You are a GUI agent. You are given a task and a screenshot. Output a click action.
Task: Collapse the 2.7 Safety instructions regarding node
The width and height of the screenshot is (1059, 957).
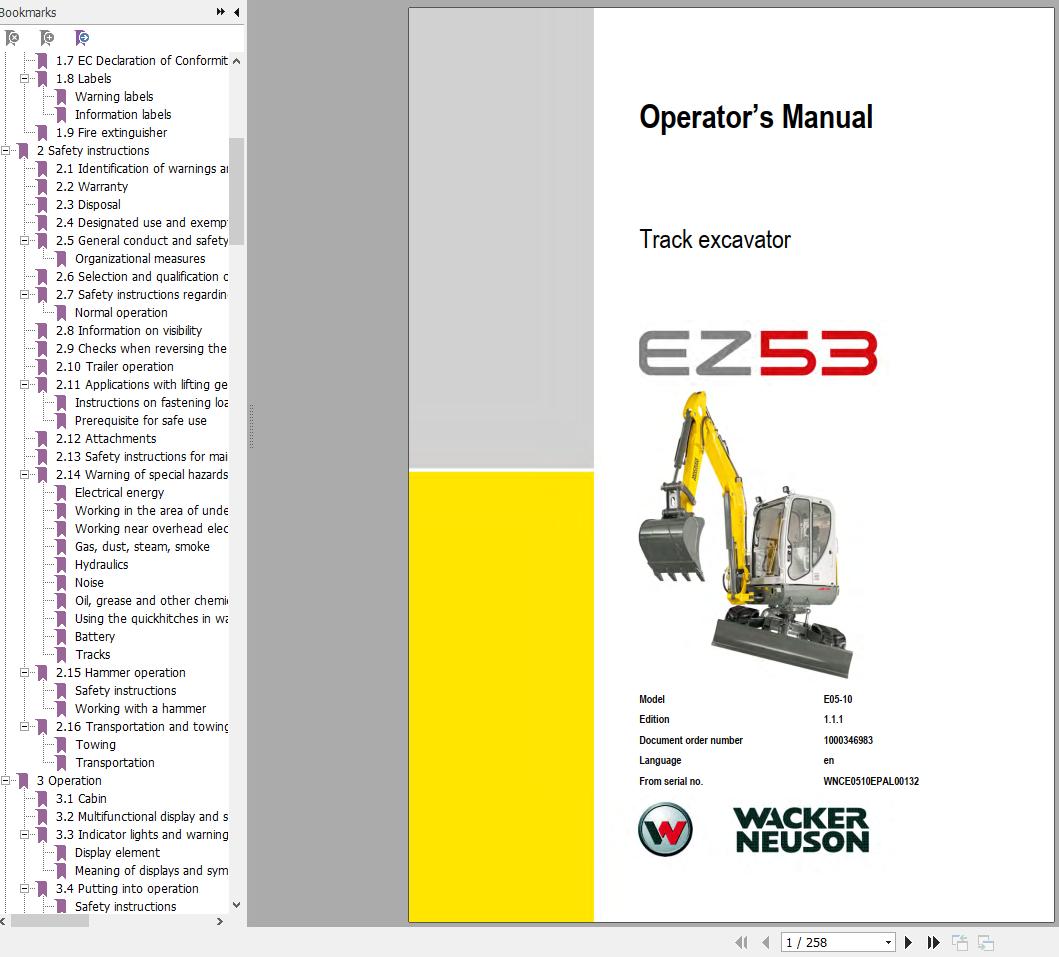click(24, 294)
